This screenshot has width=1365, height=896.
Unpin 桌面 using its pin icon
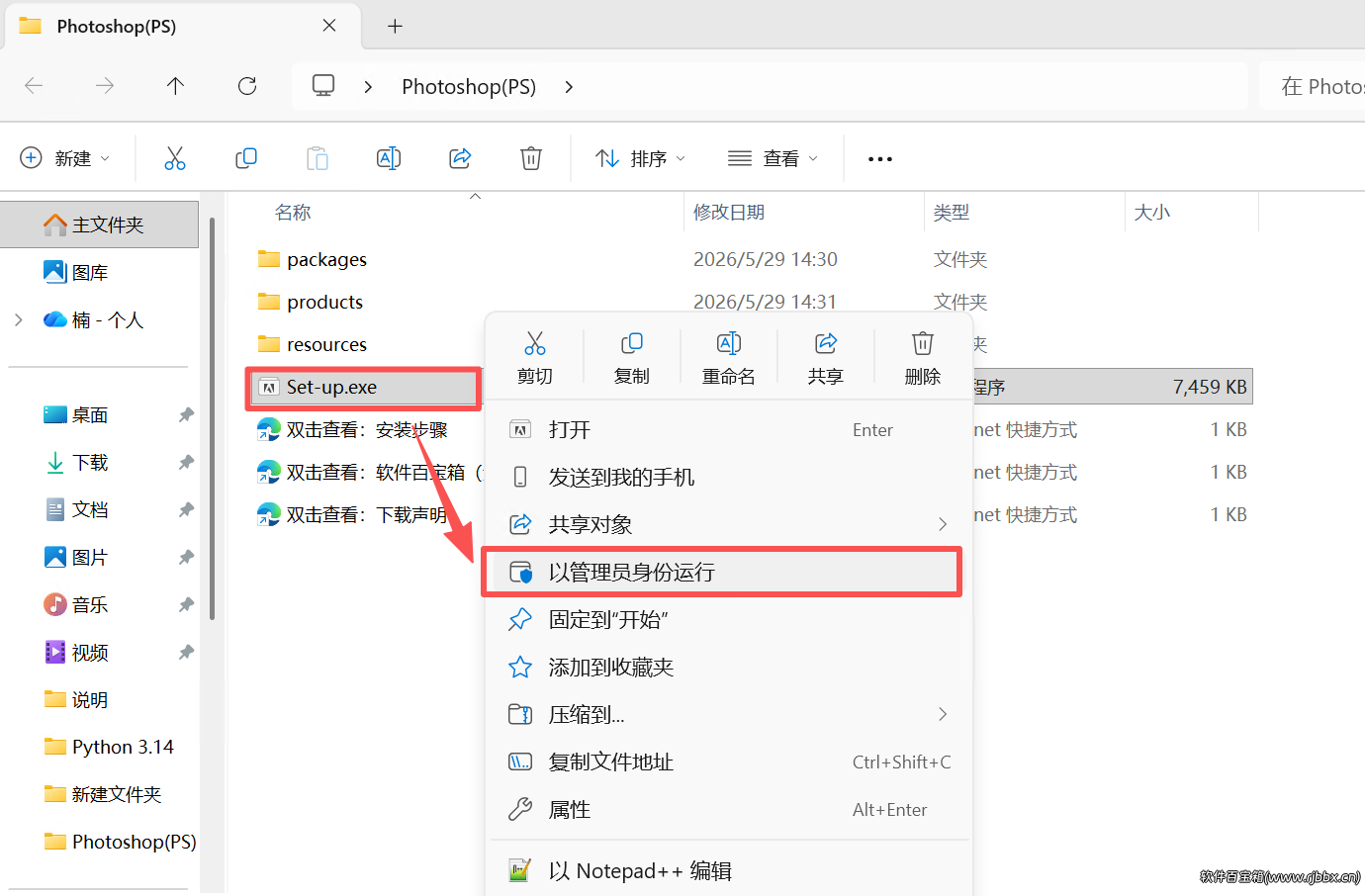pyautogui.click(x=186, y=415)
